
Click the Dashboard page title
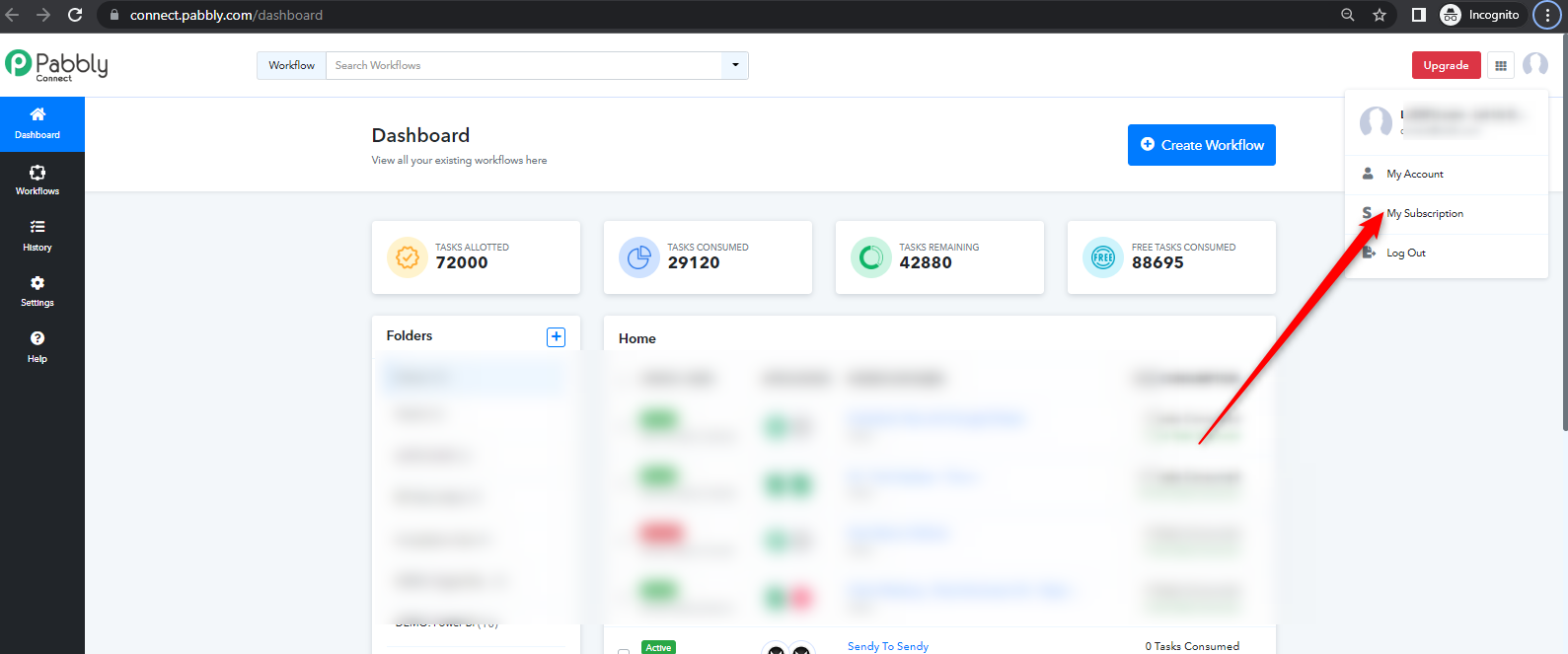coord(420,135)
